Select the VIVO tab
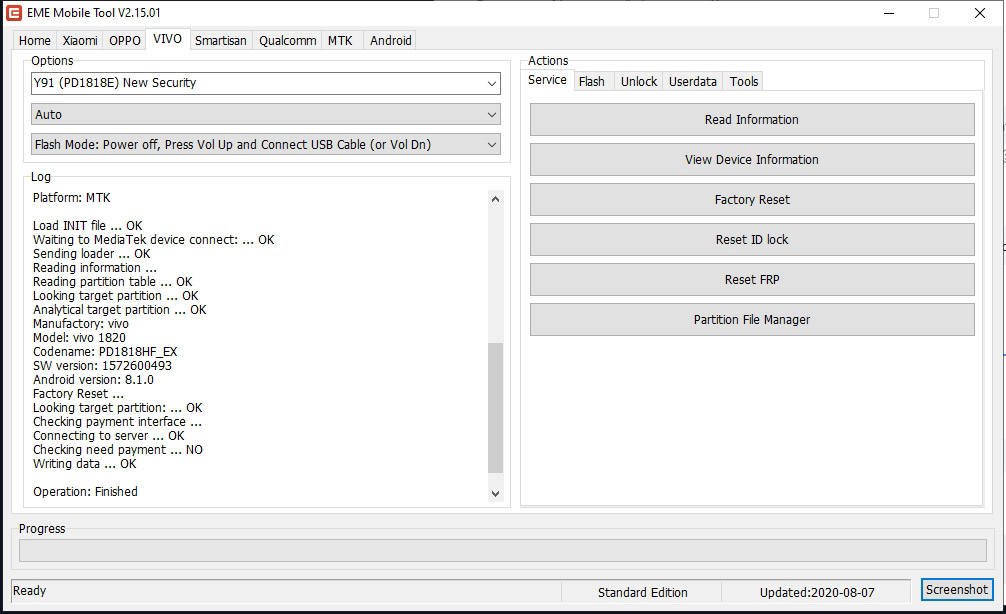Viewport: 1006px width, 614px height. (x=167, y=39)
